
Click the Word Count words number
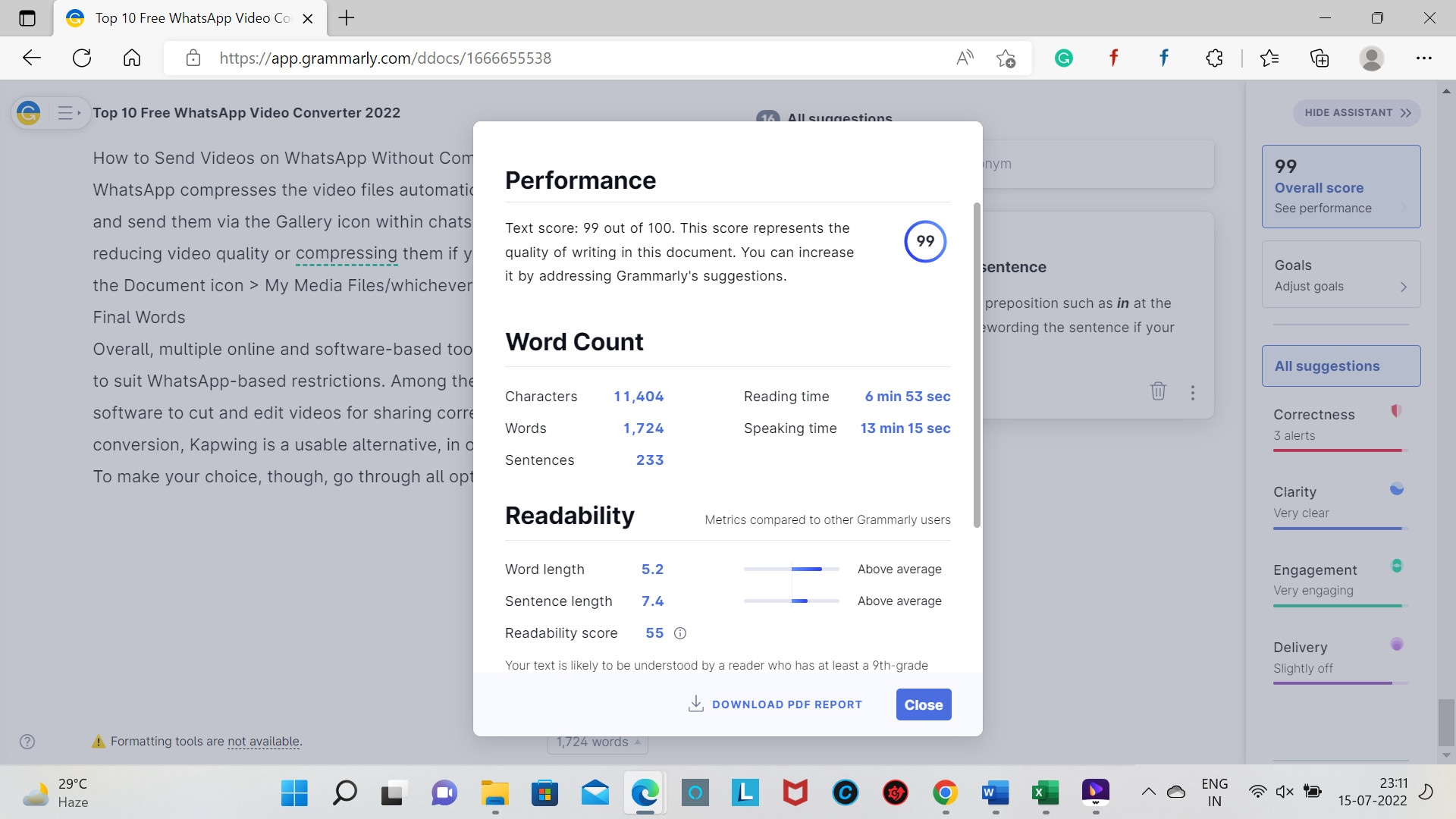tap(645, 428)
